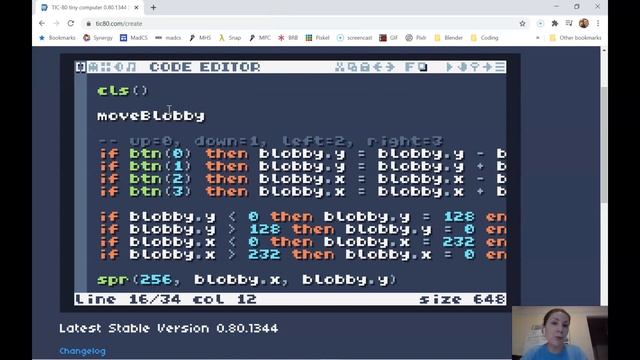Toggle the editor font with F icon
Image resolution: width=640 pixels, height=360 pixels.
click(x=409, y=67)
